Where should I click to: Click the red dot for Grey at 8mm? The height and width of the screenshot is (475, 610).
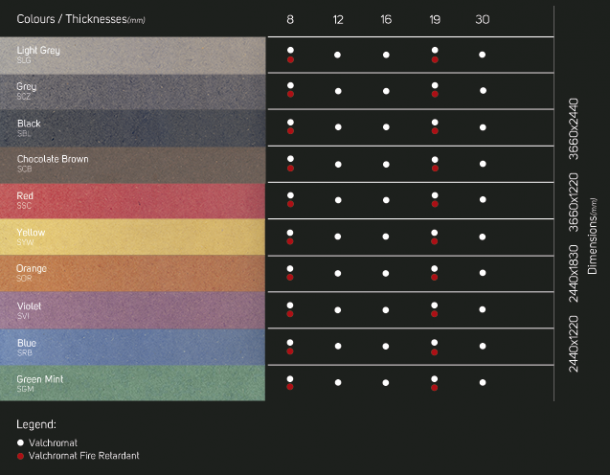pyautogui.click(x=290, y=94)
